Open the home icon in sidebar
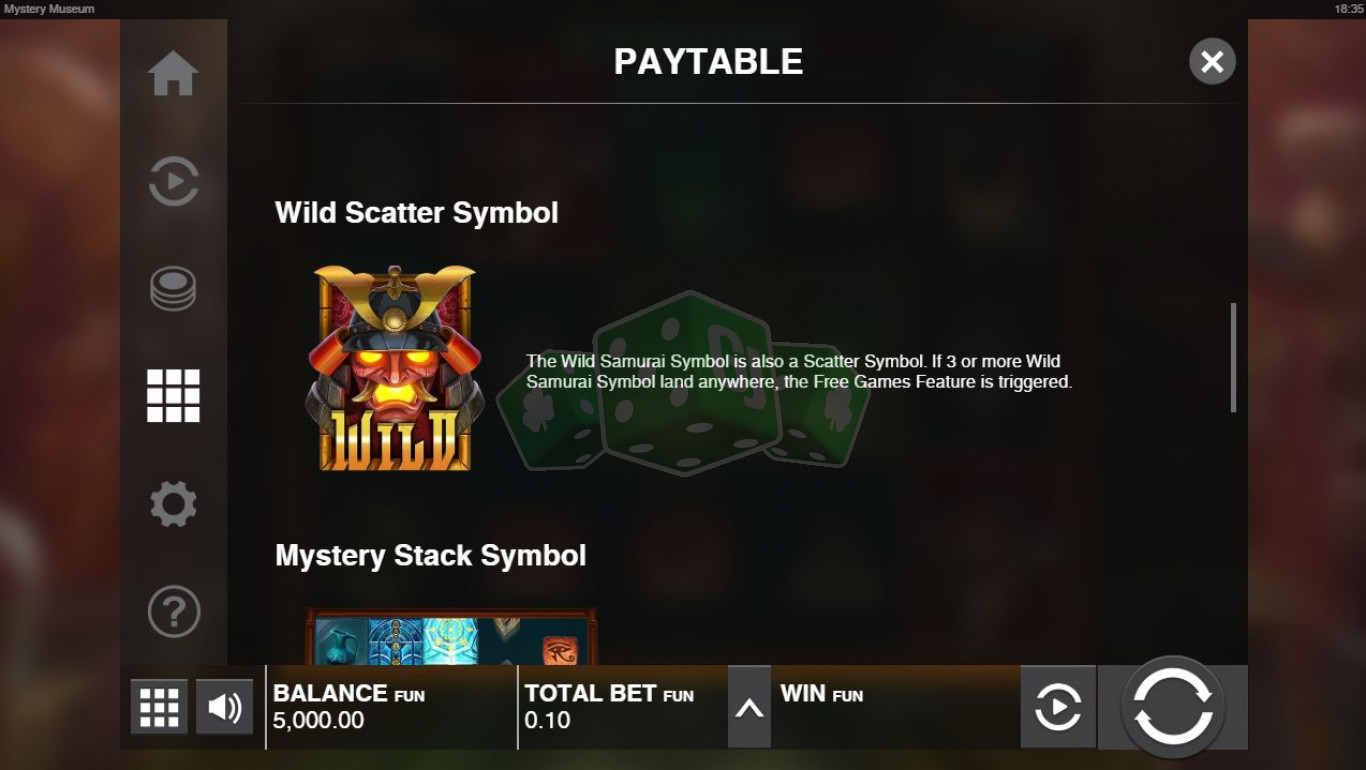Viewport: 1366px width, 770px height. 173,74
